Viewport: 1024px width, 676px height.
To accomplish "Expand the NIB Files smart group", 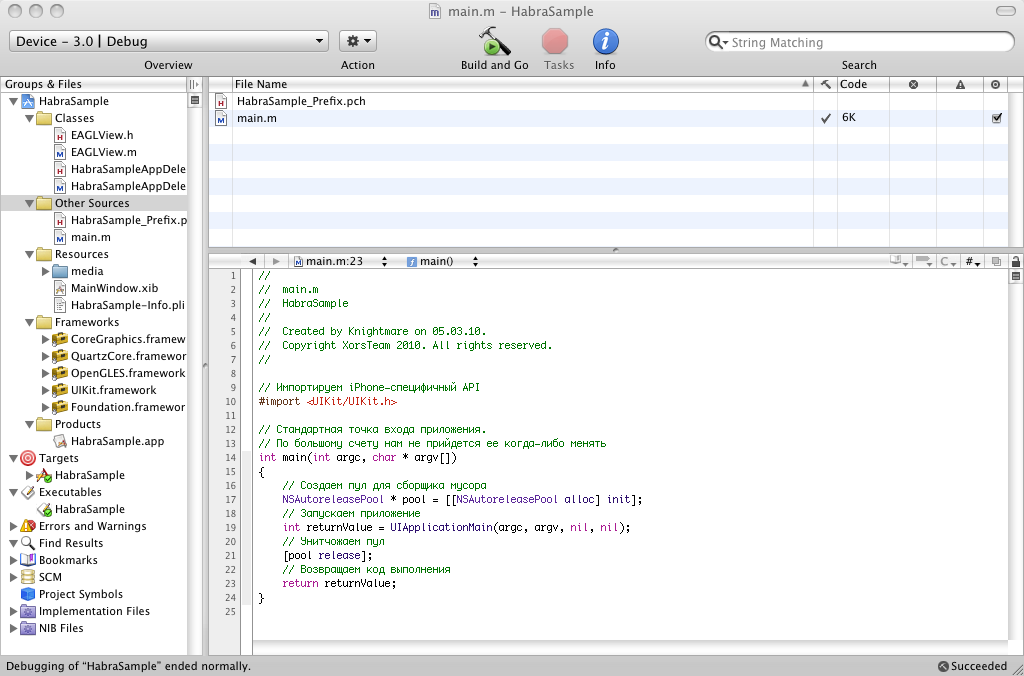I will click(13, 628).
